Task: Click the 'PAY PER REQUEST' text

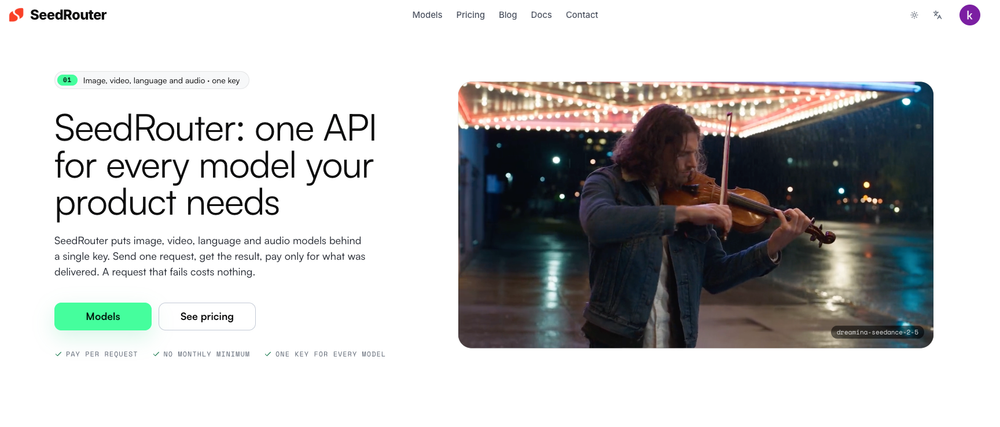Action: (x=101, y=354)
